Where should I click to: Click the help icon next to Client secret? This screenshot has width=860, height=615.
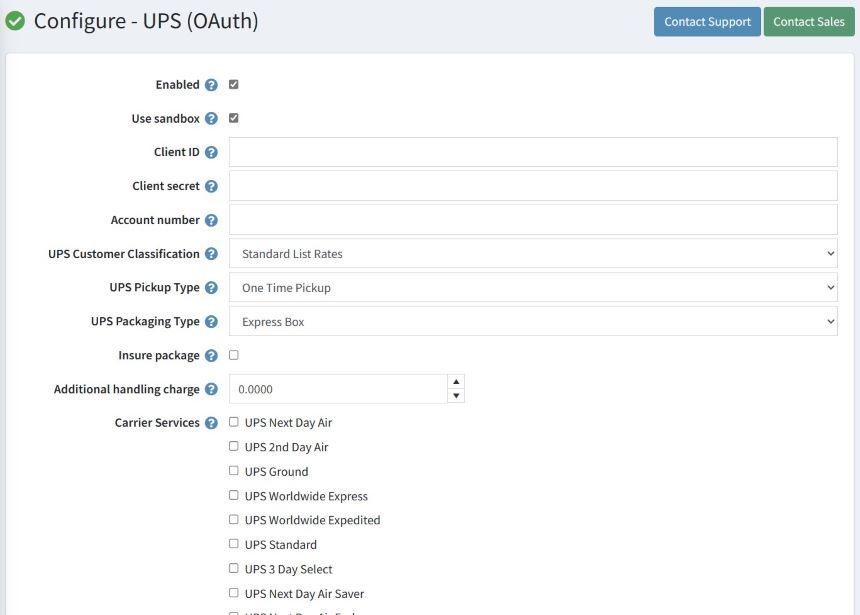[x=211, y=187]
